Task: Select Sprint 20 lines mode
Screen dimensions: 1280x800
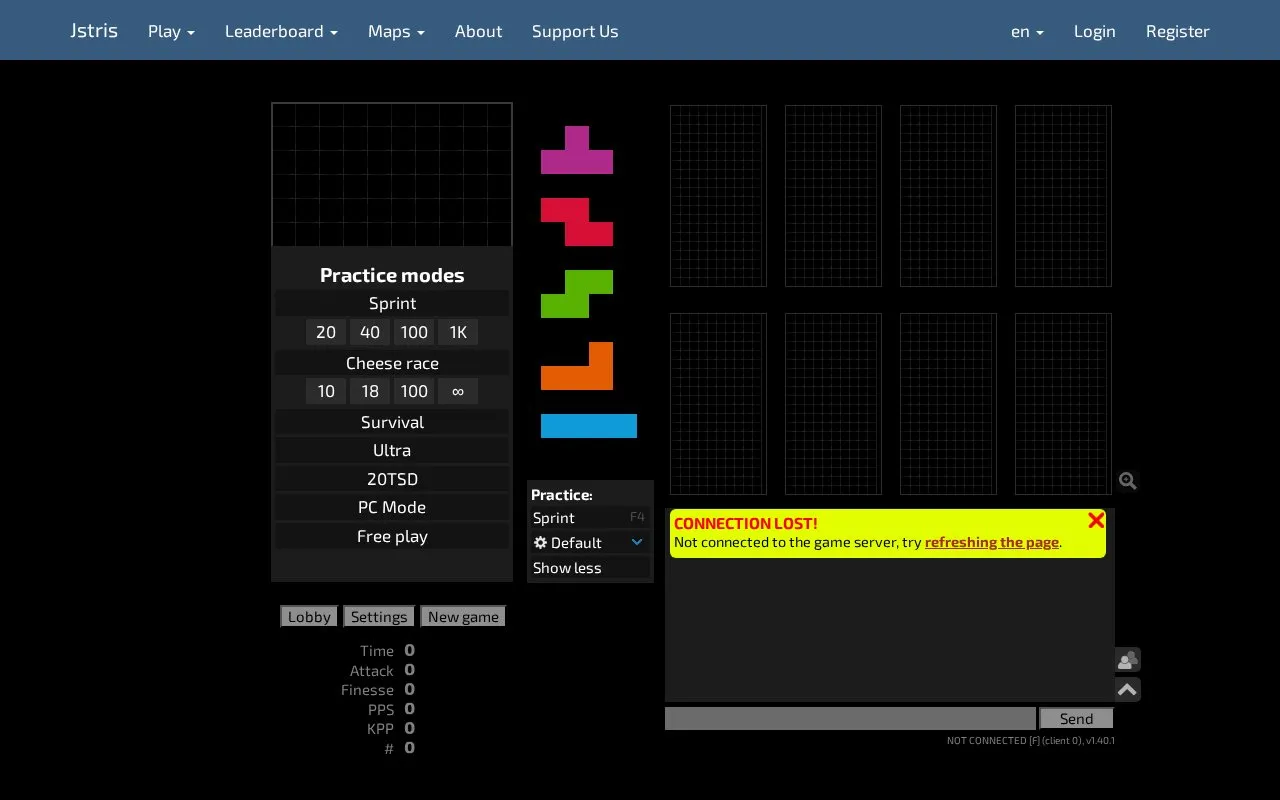Action: tap(326, 332)
